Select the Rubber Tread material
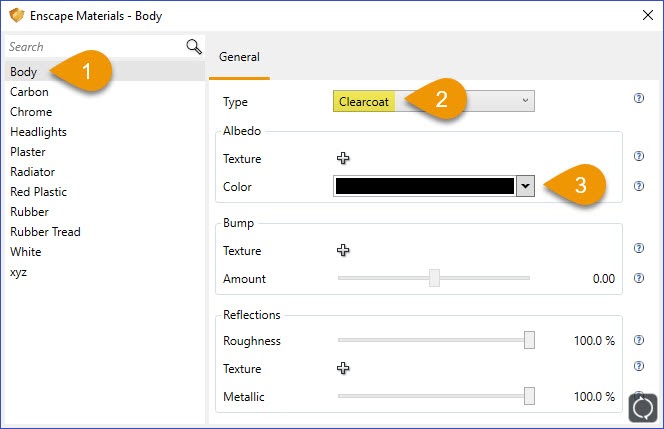Image resolution: width=664 pixels, height=429 pixels. coord(45,232)
